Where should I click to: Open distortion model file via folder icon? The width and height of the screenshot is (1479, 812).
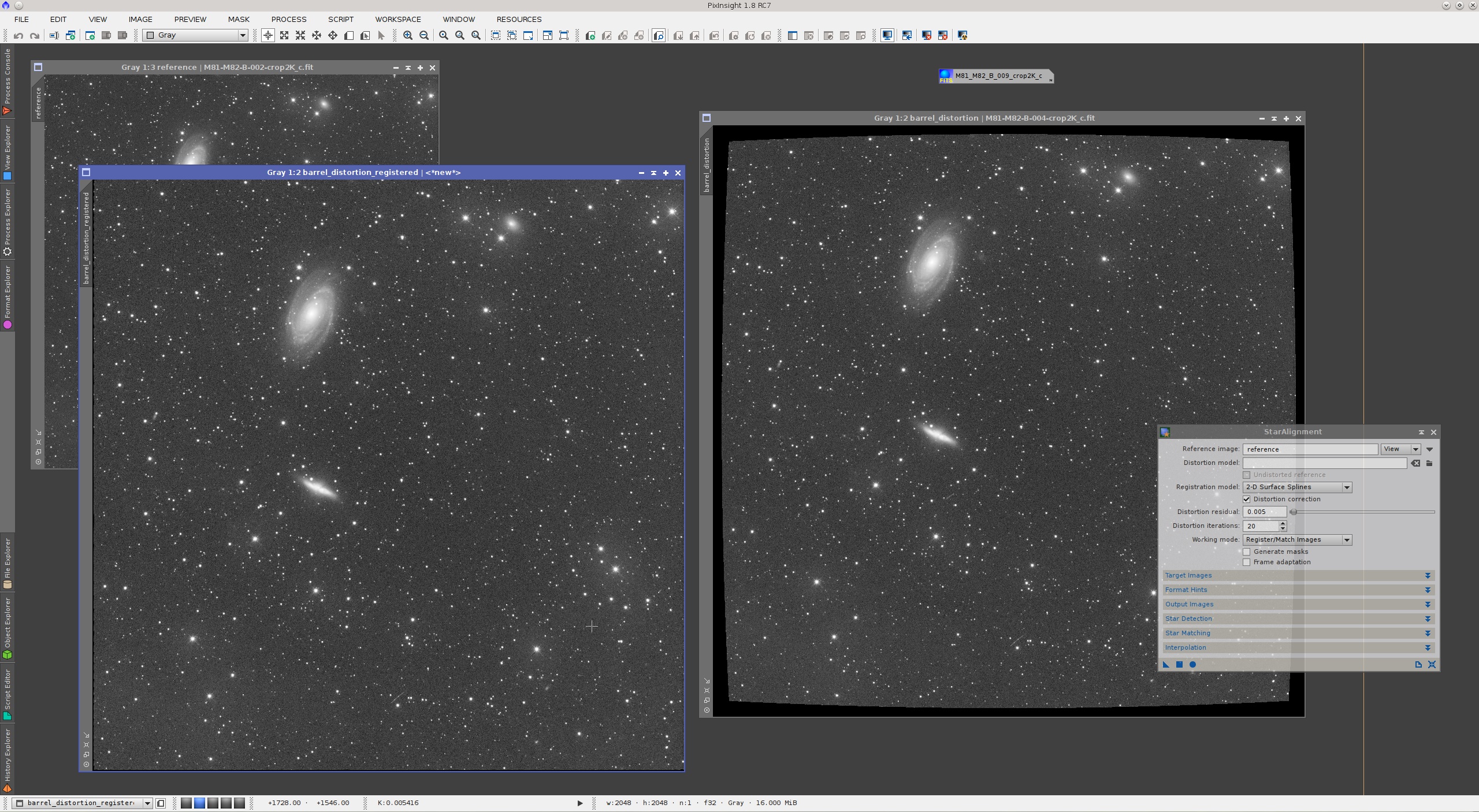coord(1429,463)
